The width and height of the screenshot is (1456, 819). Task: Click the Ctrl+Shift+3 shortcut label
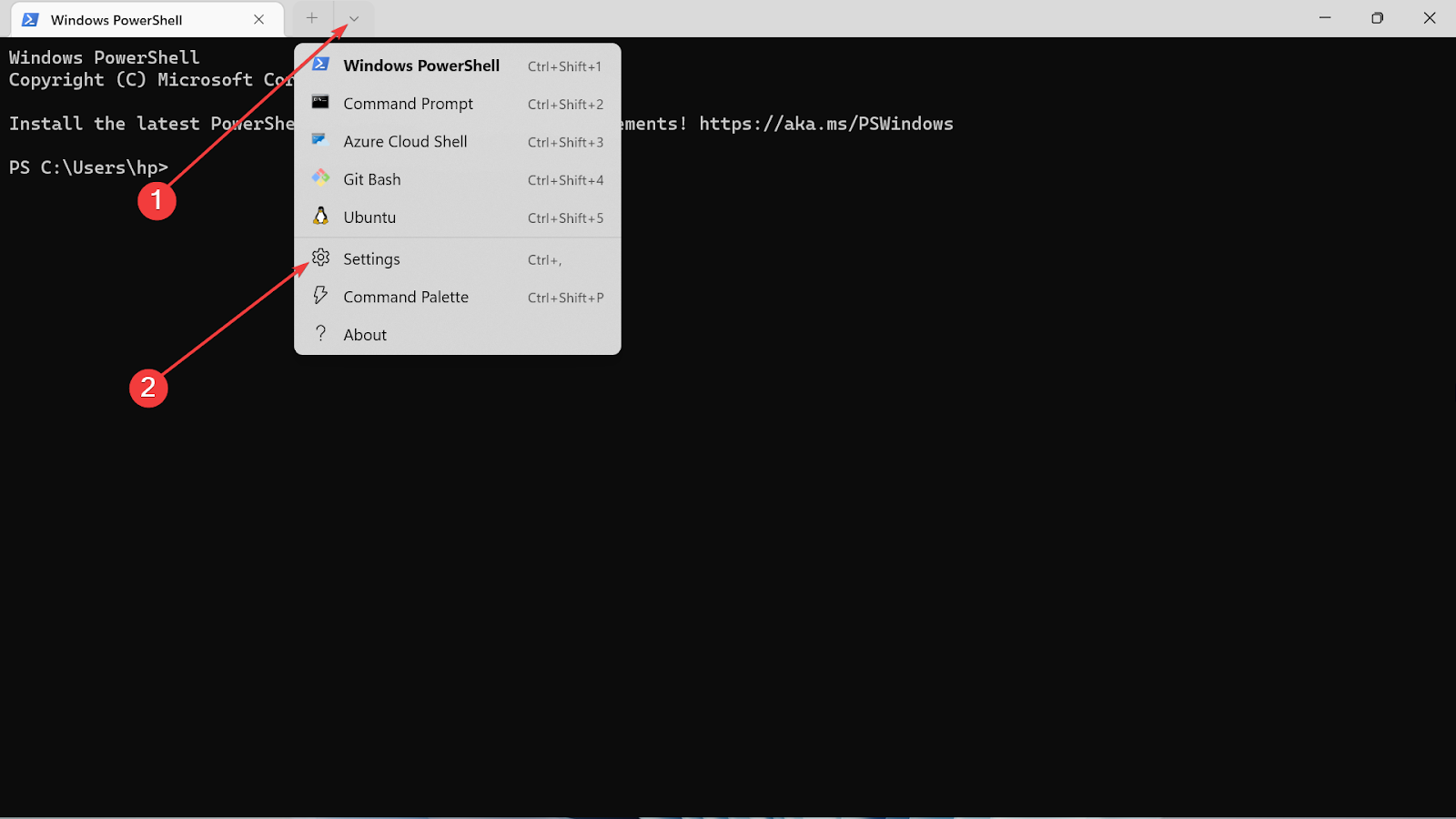pyautogui.click(x=565, y=143)
